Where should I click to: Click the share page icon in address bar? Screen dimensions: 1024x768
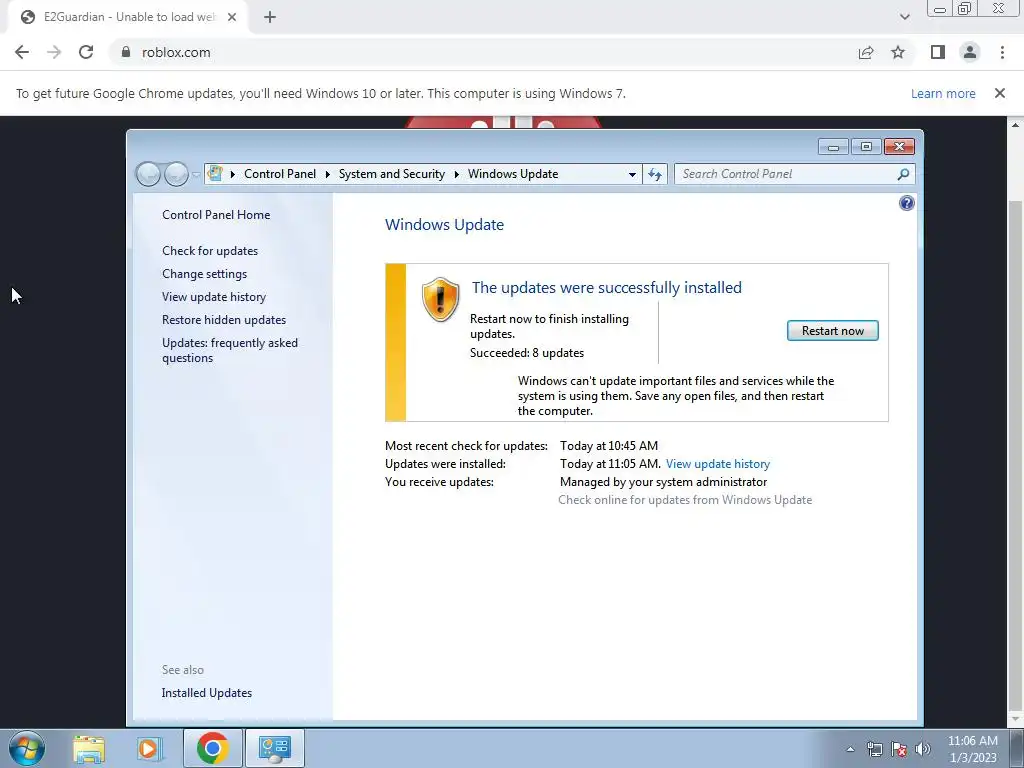[866, 52]
